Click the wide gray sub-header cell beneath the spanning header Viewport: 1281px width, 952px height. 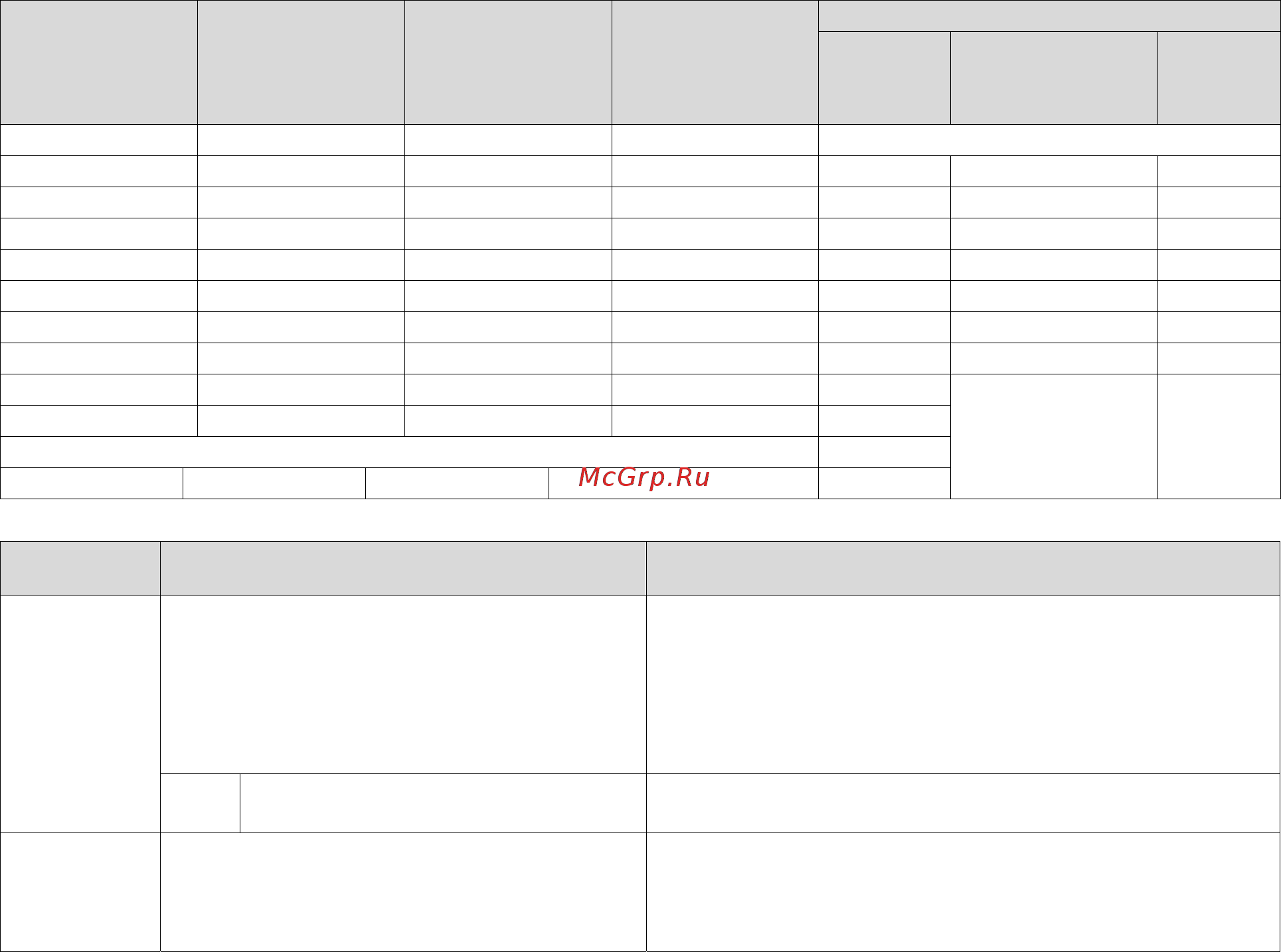click(x=1054, y=78)
